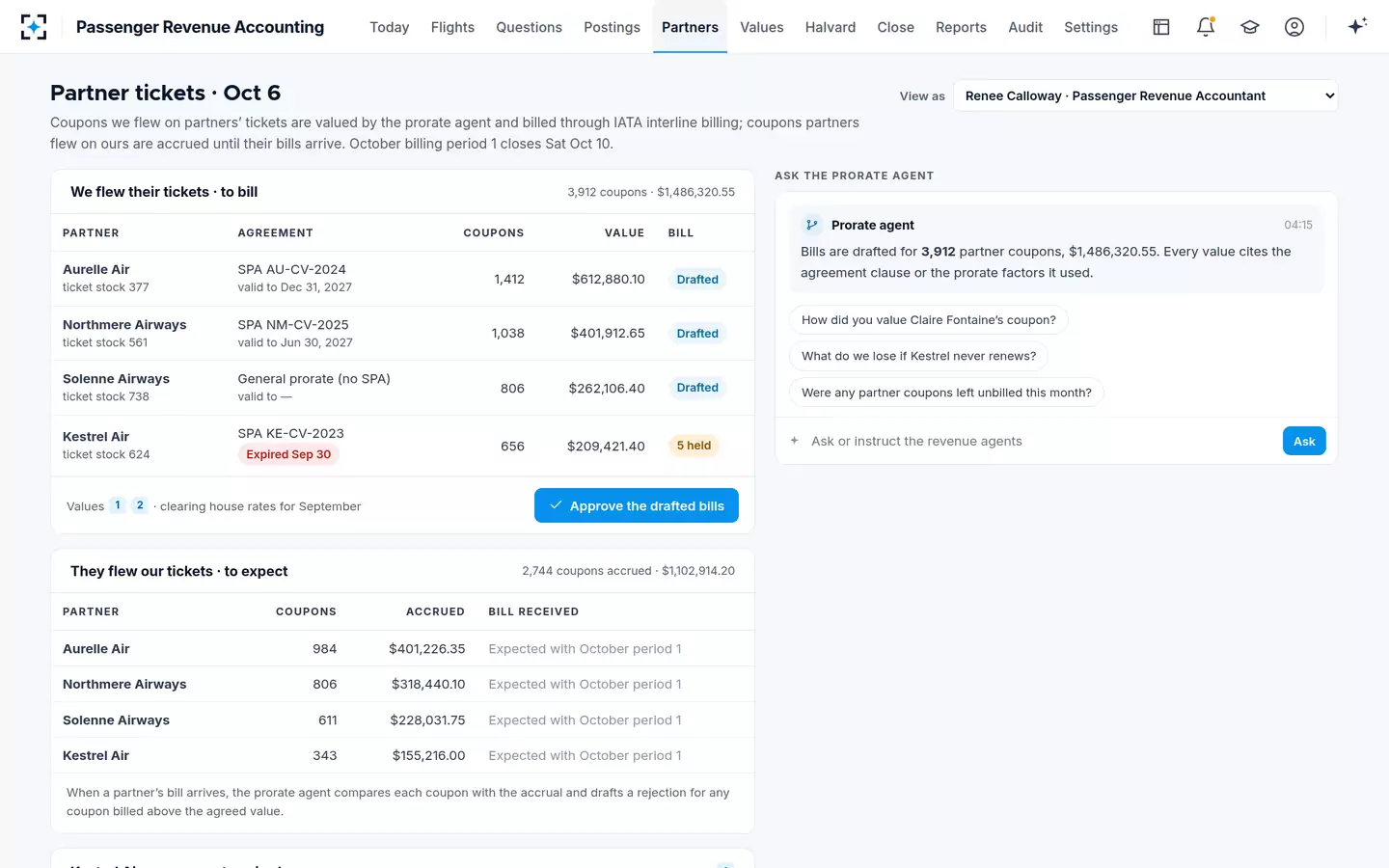
Task: Open Values reference 2
Action: (x=140, y=505)
